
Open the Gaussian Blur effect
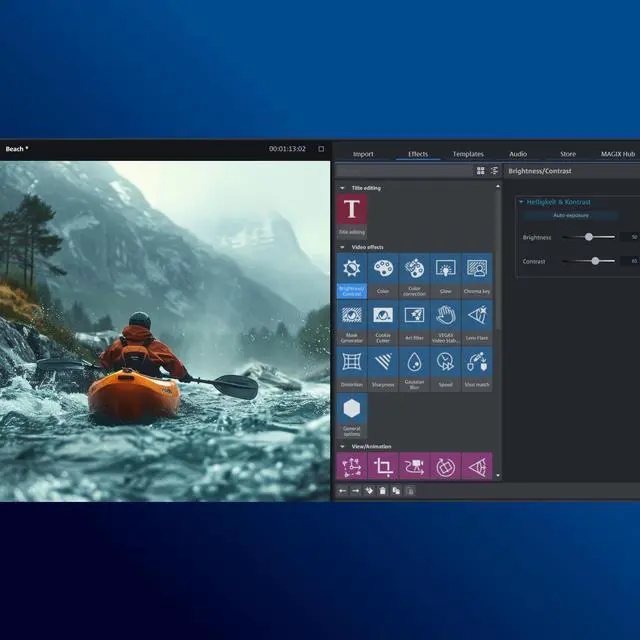414,369
